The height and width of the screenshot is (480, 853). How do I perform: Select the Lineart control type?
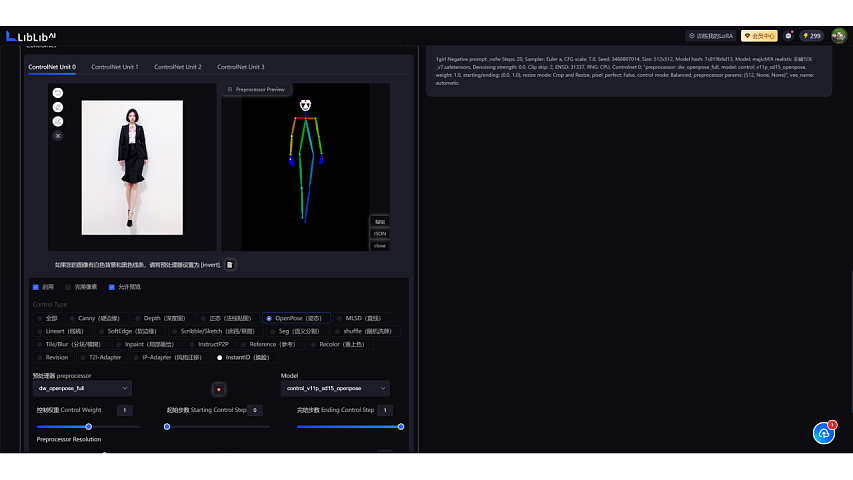(62, 331)
